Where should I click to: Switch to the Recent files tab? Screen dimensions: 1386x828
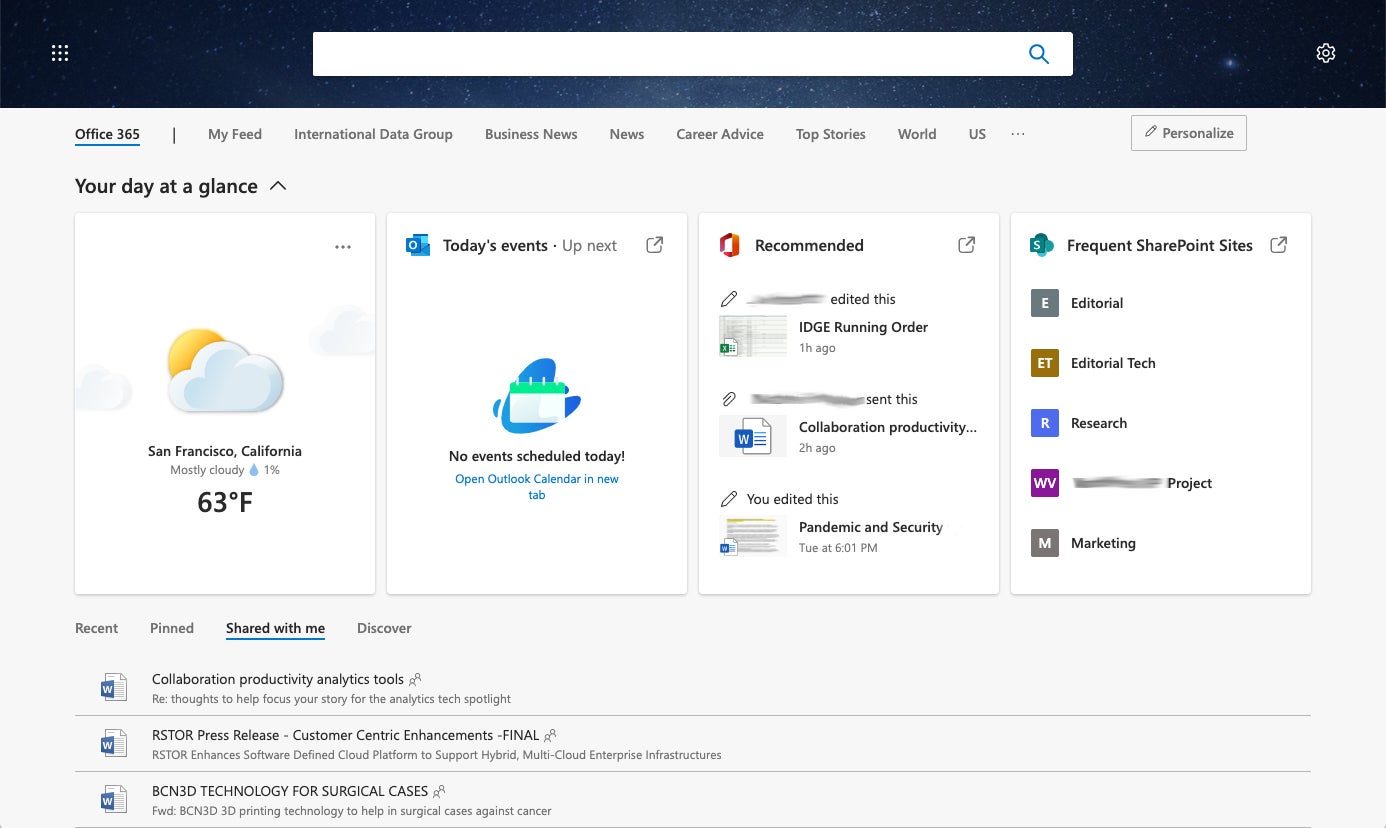pos(96,628)
